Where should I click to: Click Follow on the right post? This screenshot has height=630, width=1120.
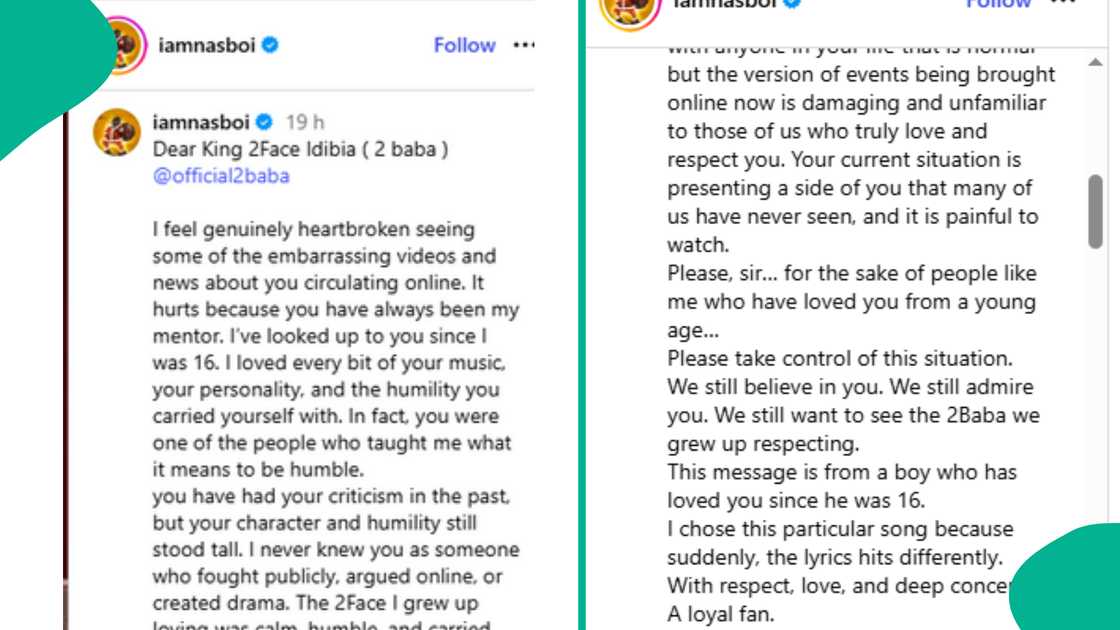(999, 5)
